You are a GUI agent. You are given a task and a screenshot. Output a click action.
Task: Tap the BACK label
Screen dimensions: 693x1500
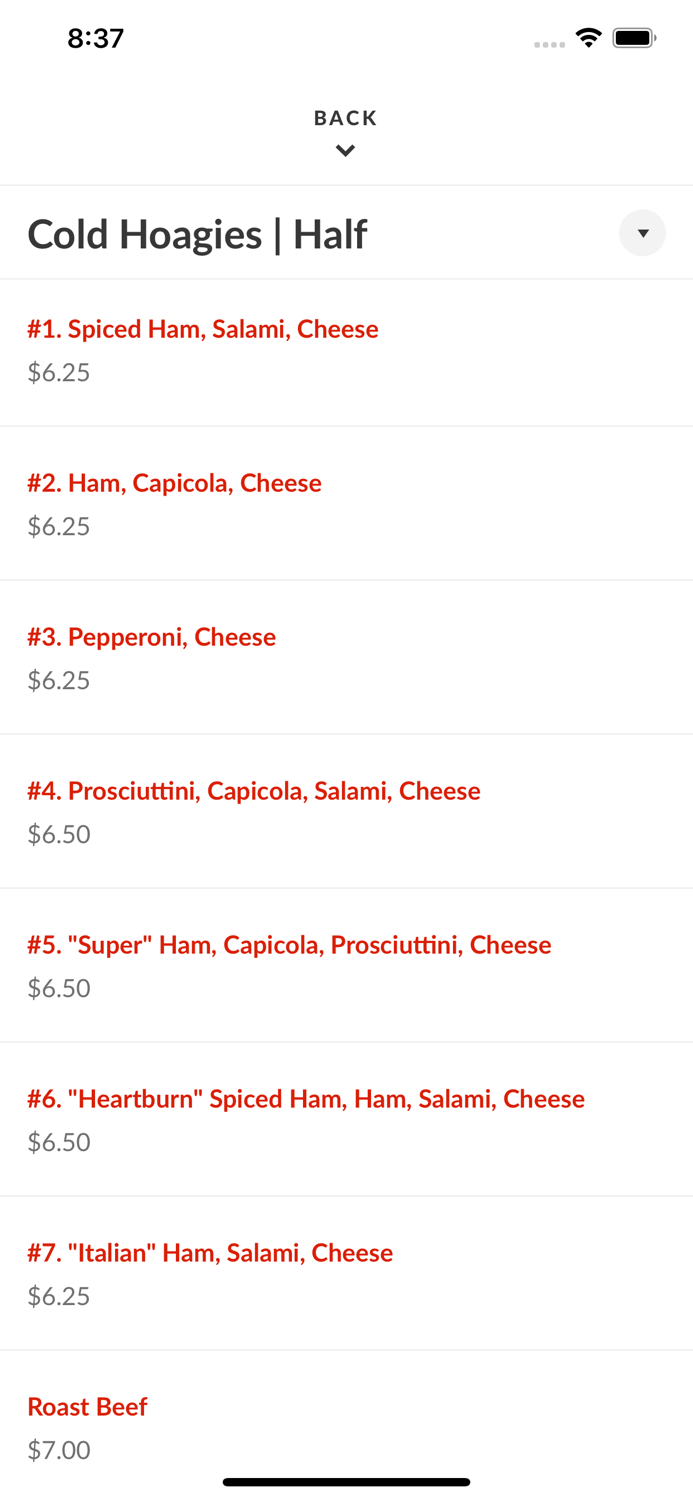pyautogui.click(x=345, y=117)
